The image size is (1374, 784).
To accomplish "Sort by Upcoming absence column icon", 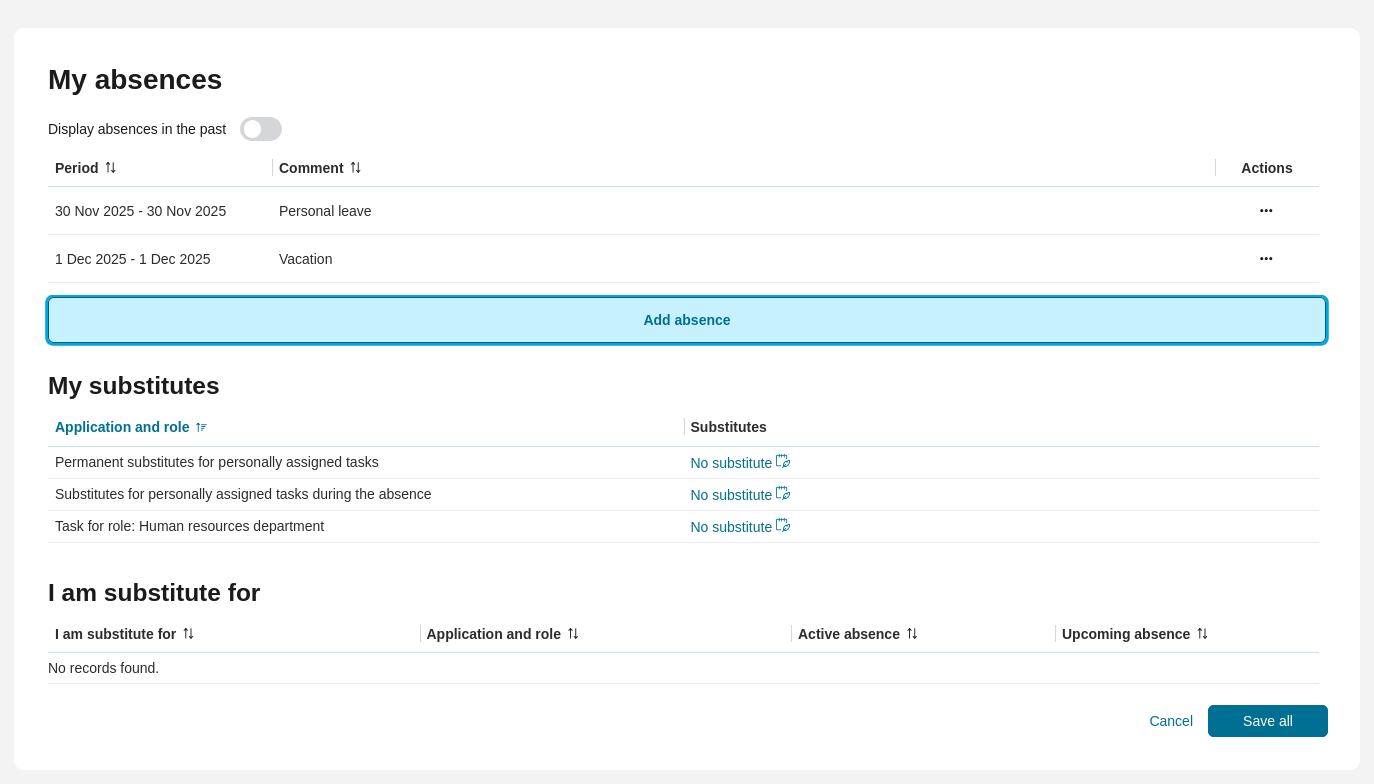I will pyautogui.click(x=1202, y=634).
